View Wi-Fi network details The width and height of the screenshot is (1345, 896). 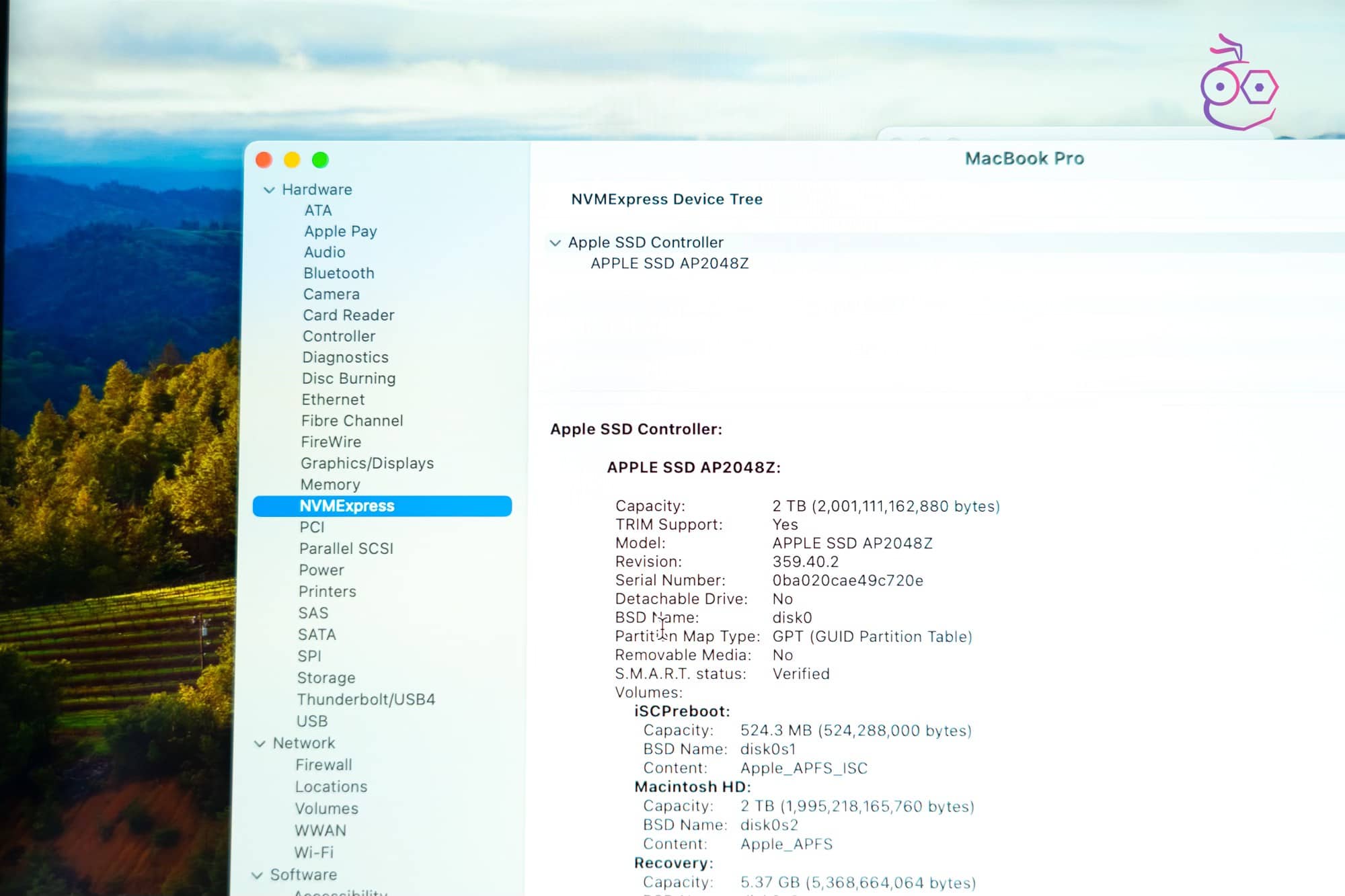click(313, 852)
